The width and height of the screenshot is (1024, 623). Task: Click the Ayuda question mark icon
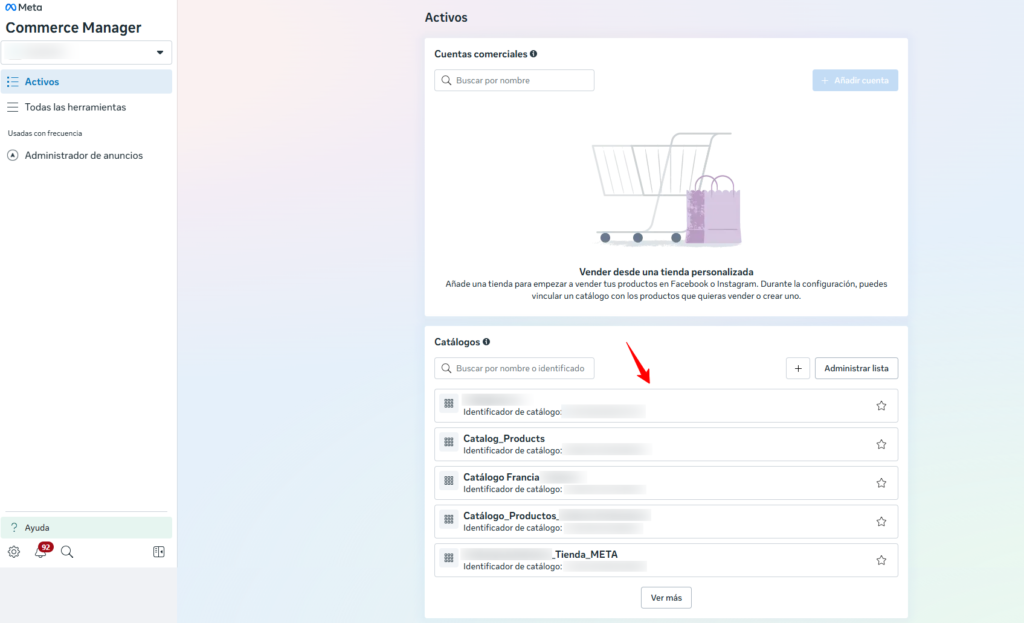[x=14, y=527]
